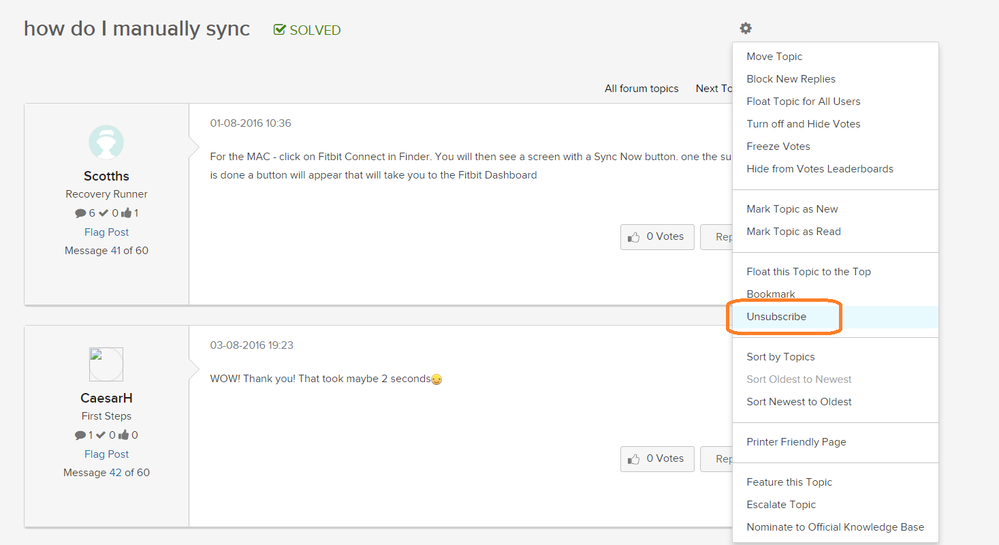Select Unsubscribe from the options menu
Screen dimensions: 999x545
776,317
